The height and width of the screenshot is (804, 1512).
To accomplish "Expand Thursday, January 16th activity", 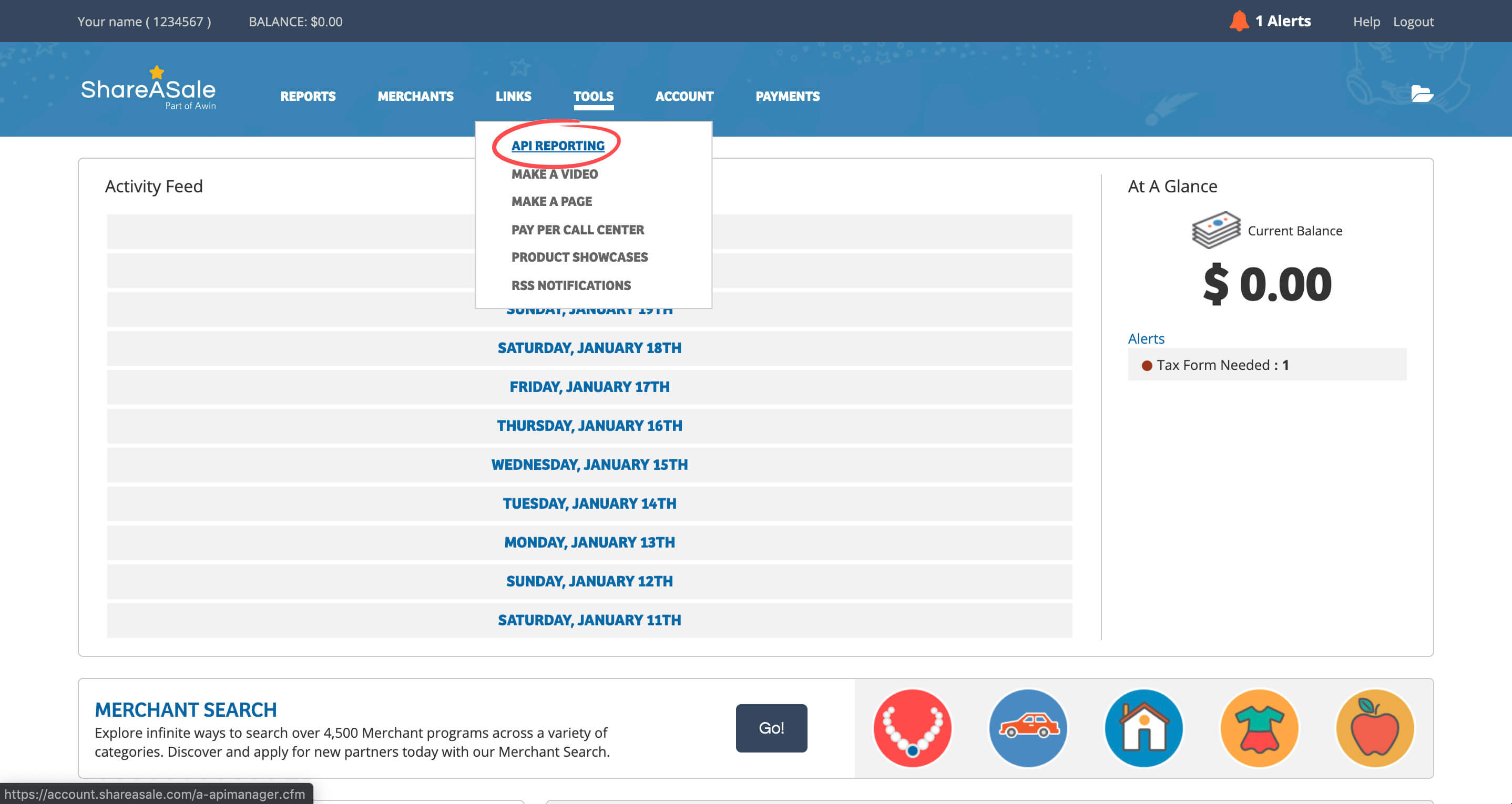I will [x=589, y=426].
